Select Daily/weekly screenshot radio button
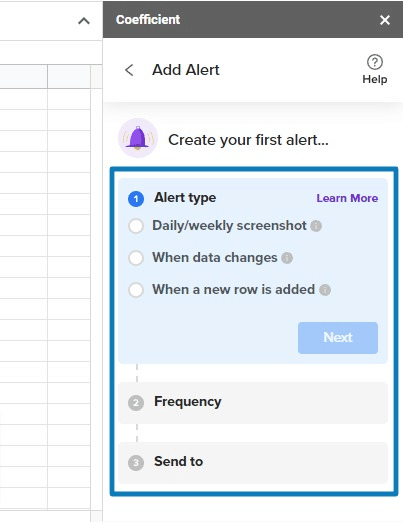Screen dimensions: 403x522 click(x=136, y=226)
